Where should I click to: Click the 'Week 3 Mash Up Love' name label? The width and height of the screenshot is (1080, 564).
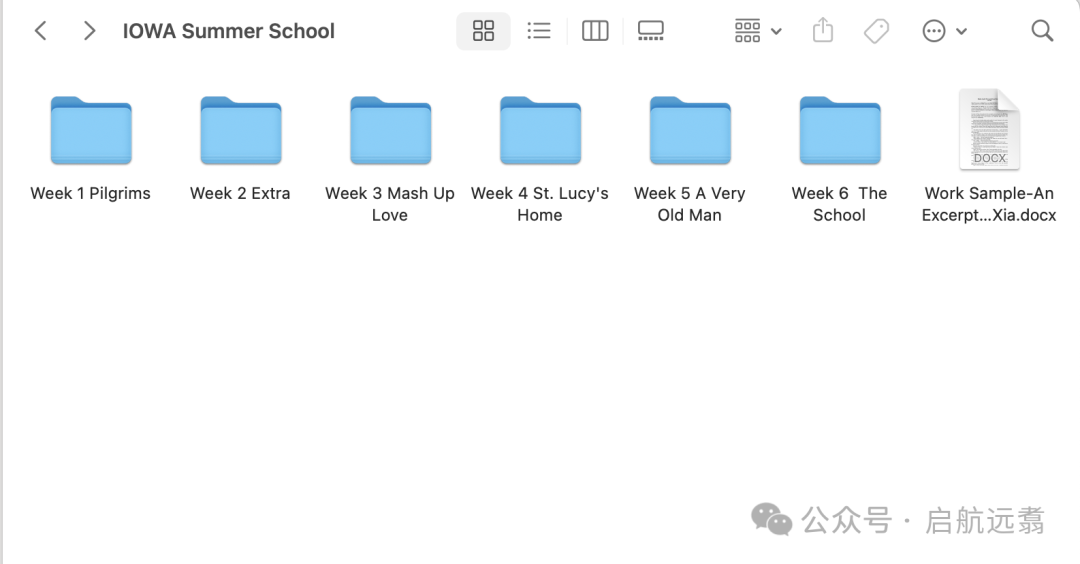[x=390, y=204]
